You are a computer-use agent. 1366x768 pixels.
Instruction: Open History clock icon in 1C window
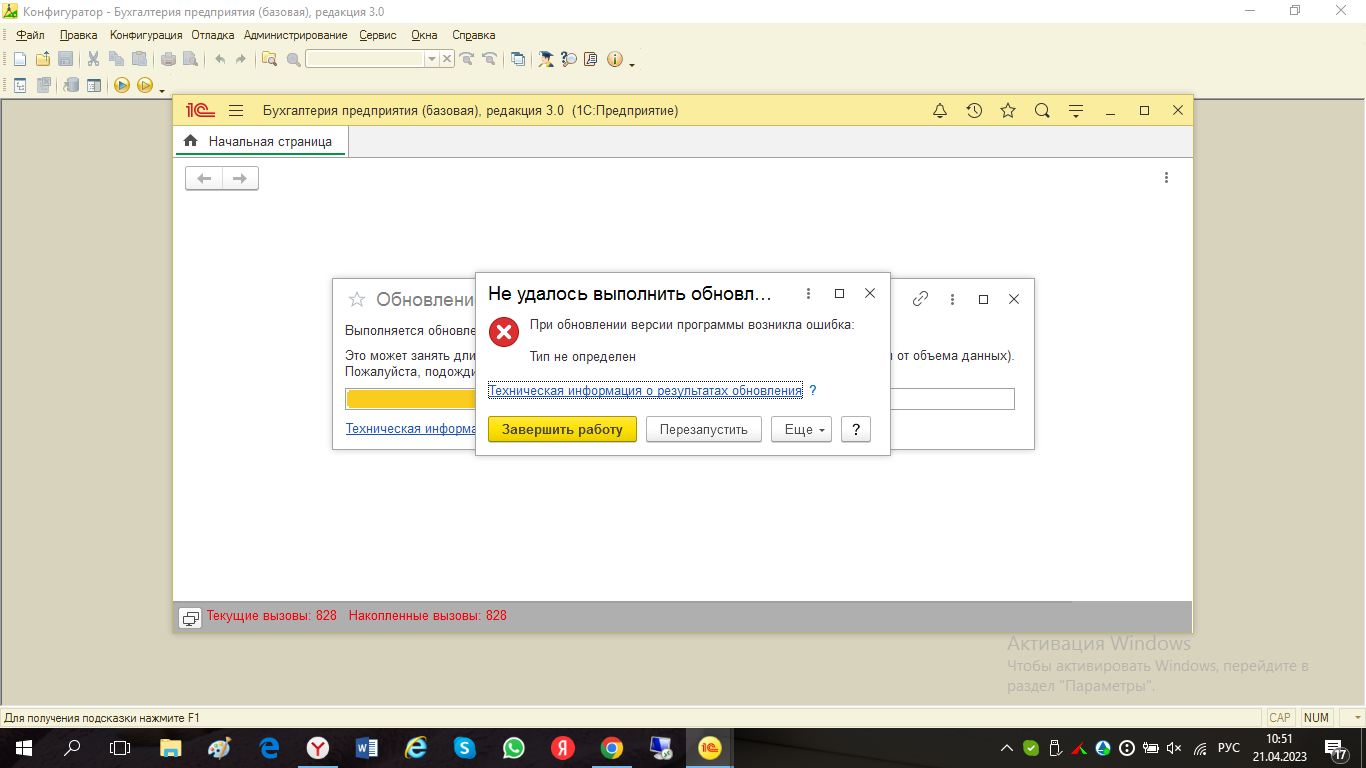tap(974, 111)
